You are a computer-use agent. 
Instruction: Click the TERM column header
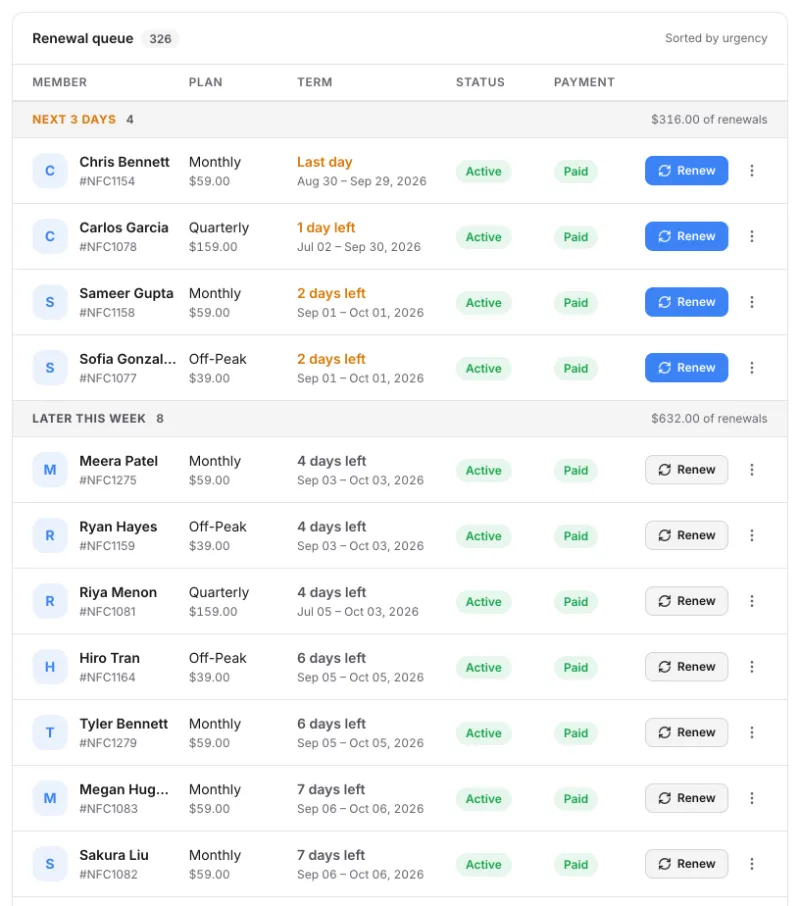pos(315,82)
